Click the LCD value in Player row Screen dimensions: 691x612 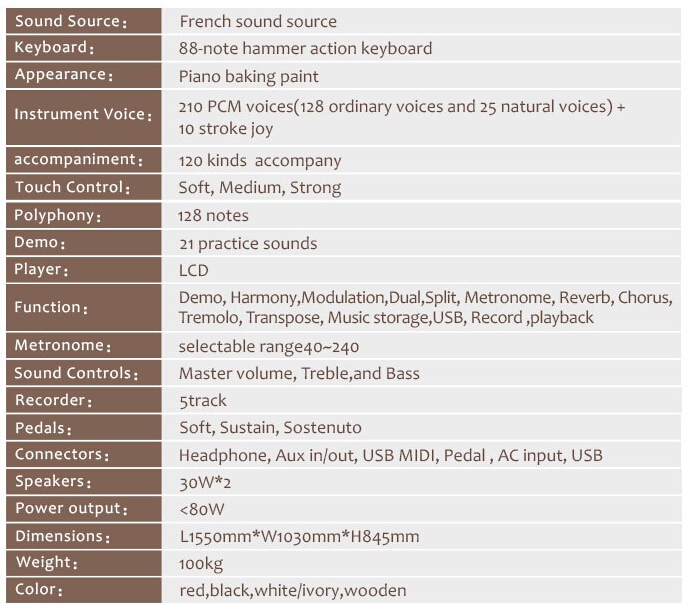[x=194, y=270]
